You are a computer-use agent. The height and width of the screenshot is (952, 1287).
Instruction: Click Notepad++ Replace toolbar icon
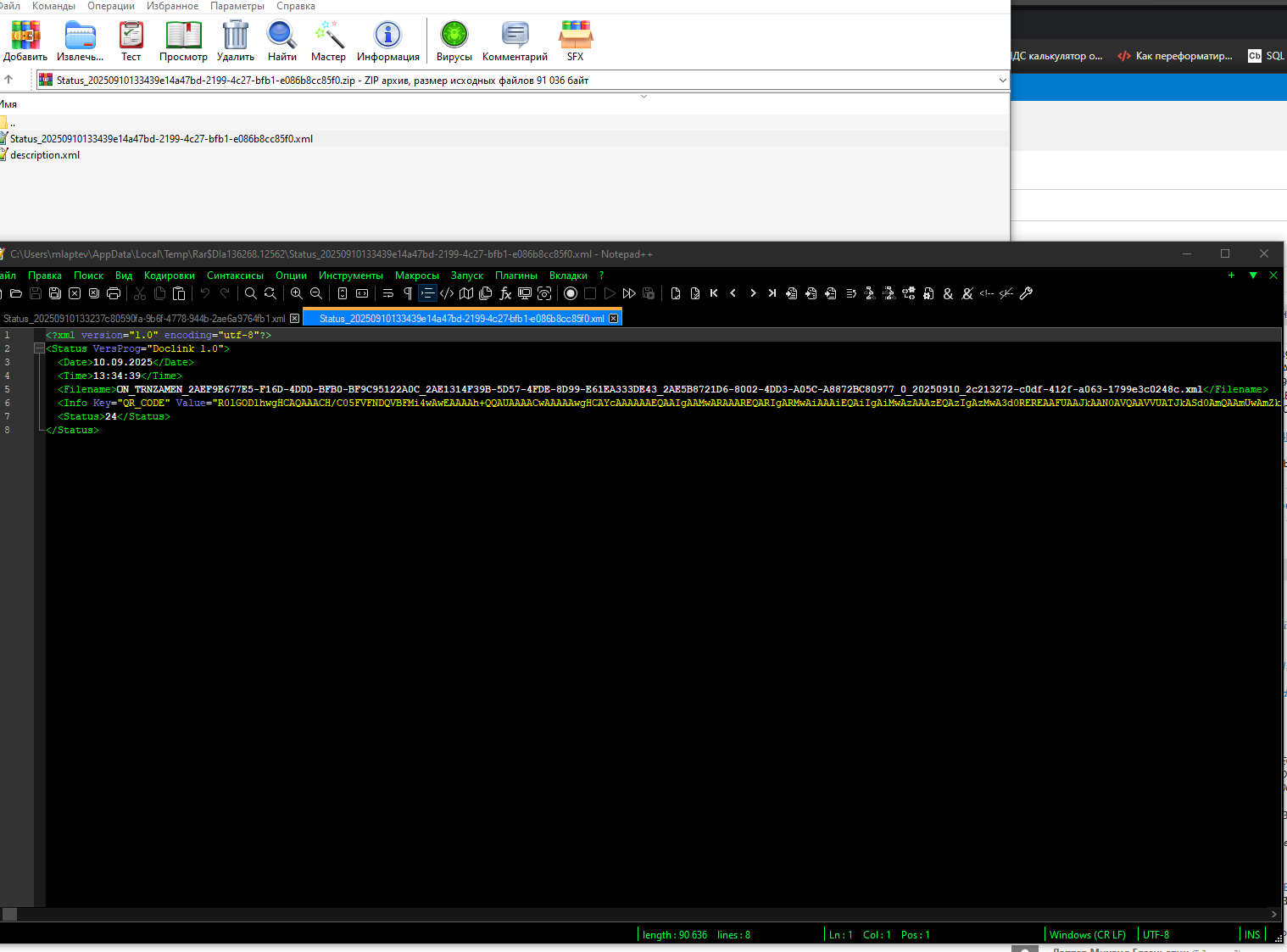pos(270,293)
